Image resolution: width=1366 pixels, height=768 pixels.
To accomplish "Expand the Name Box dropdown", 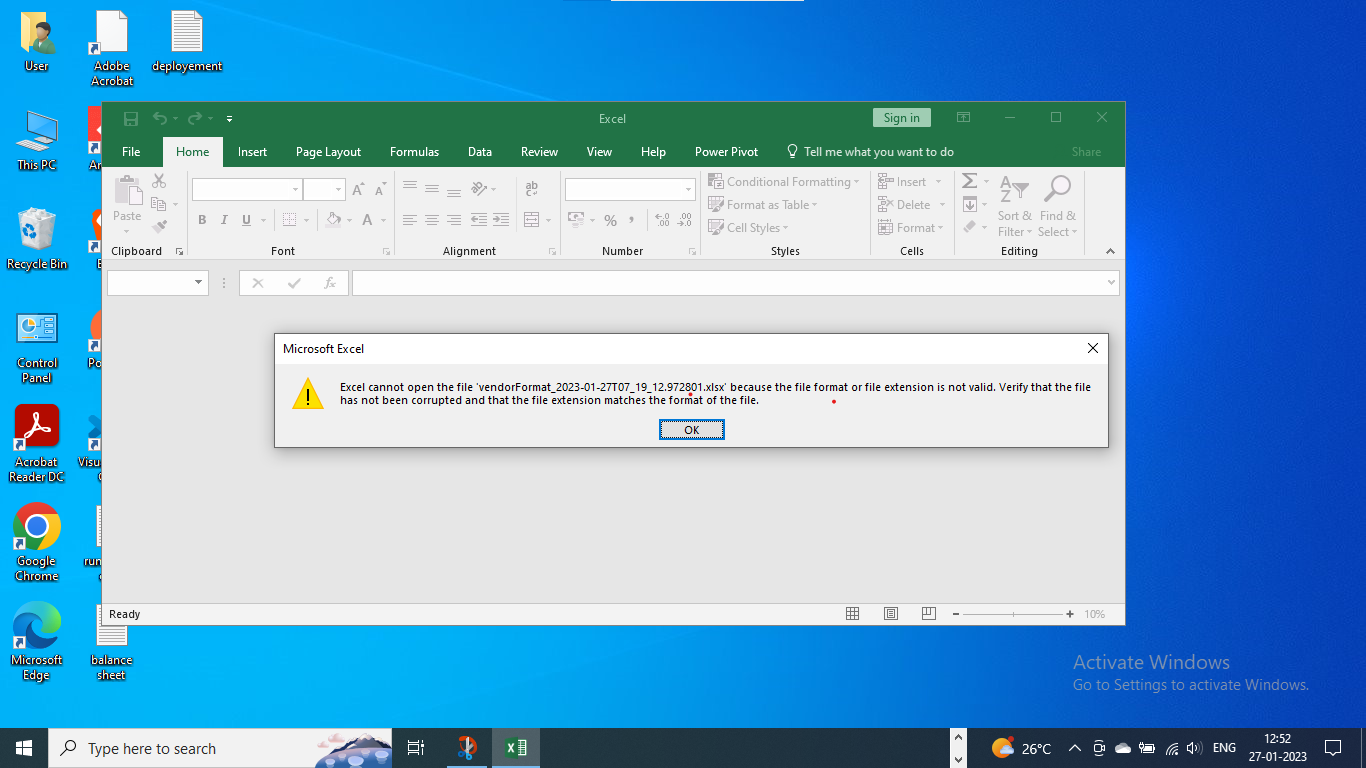I will click(198, 283).
